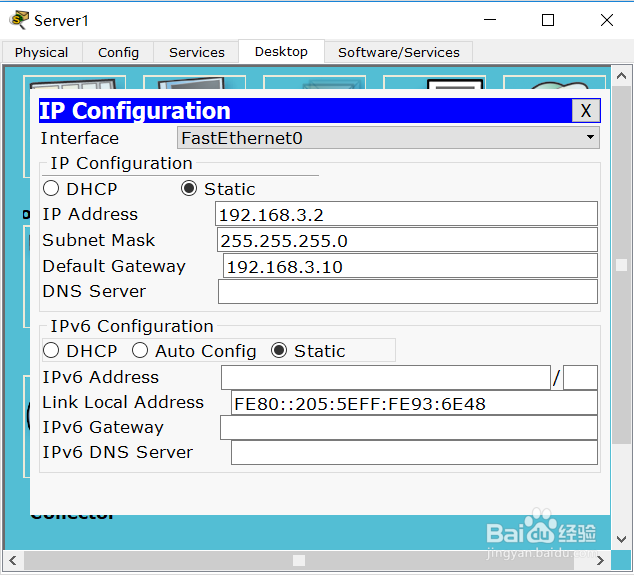The image size is (634, 575).
Task: Select the IPv6 DHCP radio button
Action: click(x=51, y=351)
